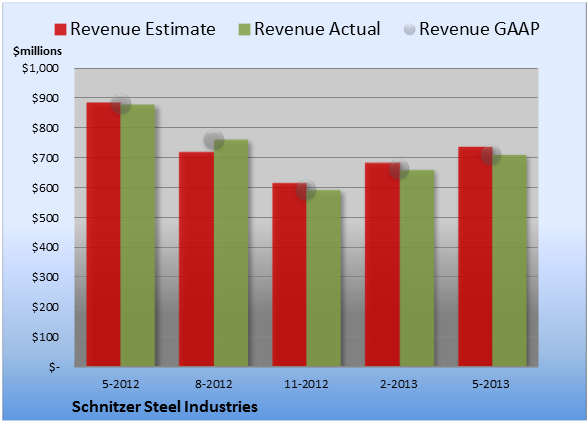Select the 'Revenue GAAP' legend label
Viewport: 588px width, 422px height.
click(x=479, y=29)
